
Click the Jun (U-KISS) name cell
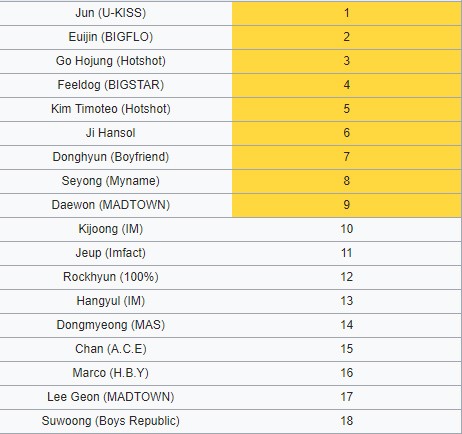(x=111, y=13)
